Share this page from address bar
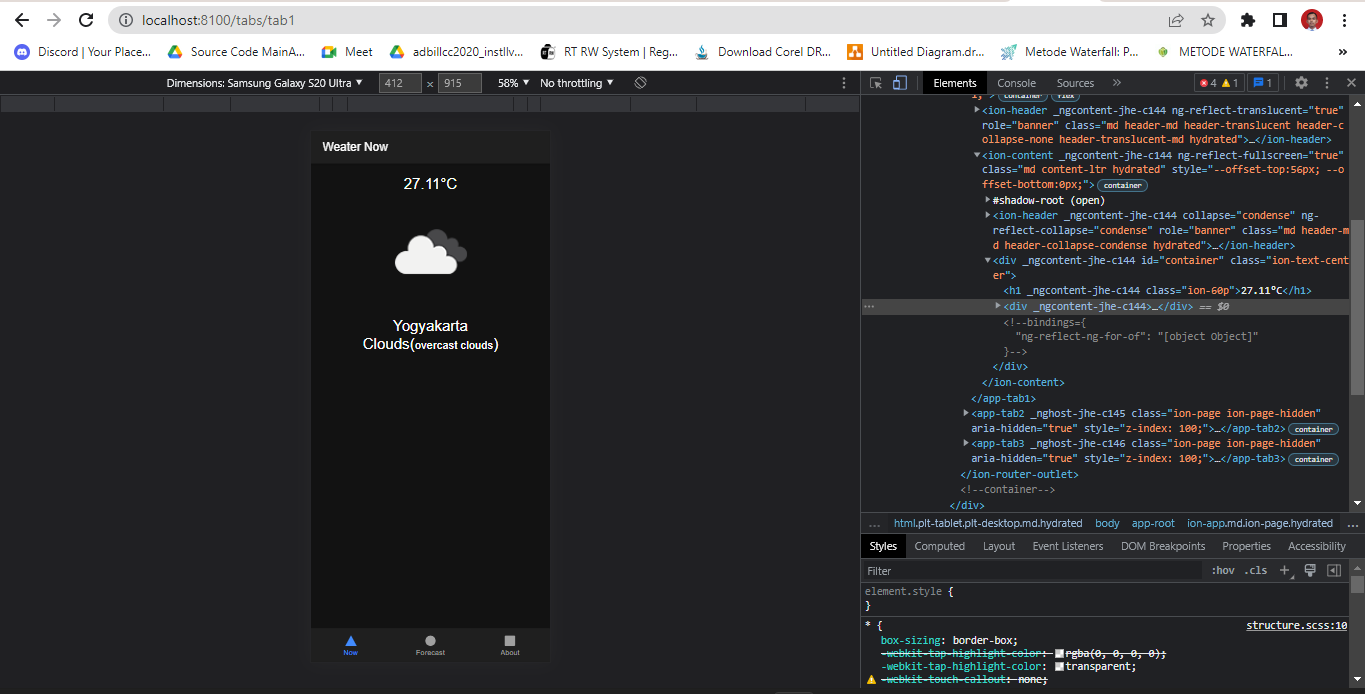Viewport: 1365px width, 694px height. (x=1176, y=20)
